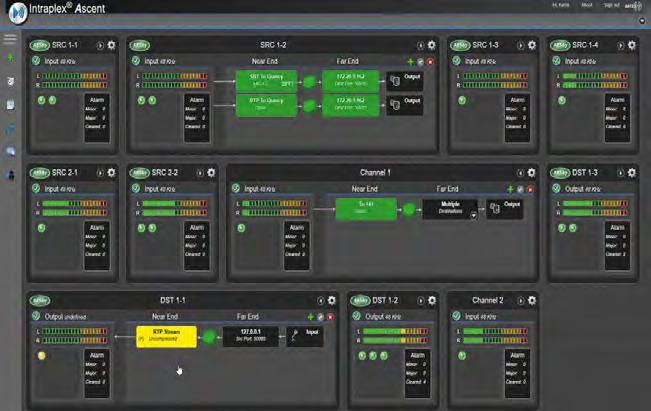
Task: Click the Output icon in Channel 1
Action: pyautogui.click(x=504, y=208)
